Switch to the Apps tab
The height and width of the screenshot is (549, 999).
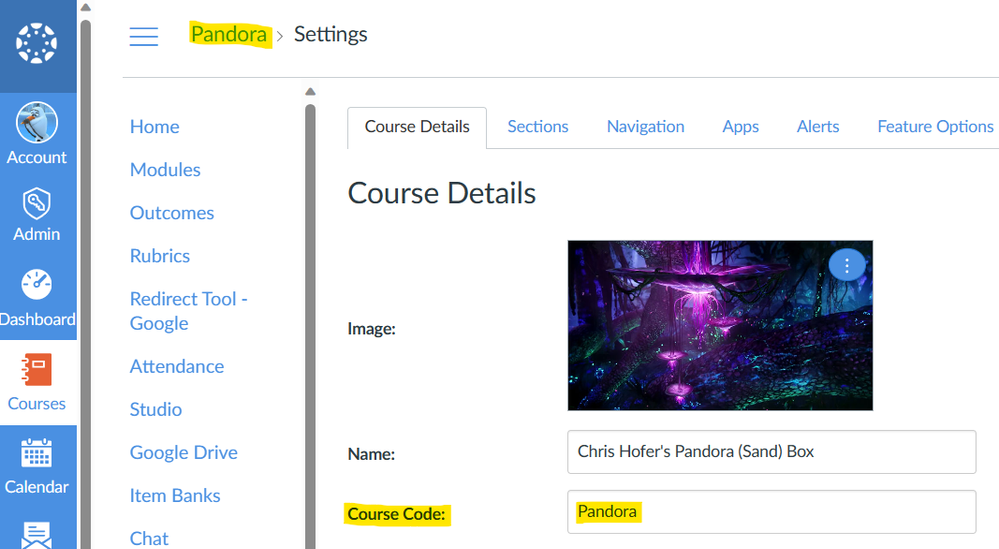pyautogui.click(x=740, y=127)
